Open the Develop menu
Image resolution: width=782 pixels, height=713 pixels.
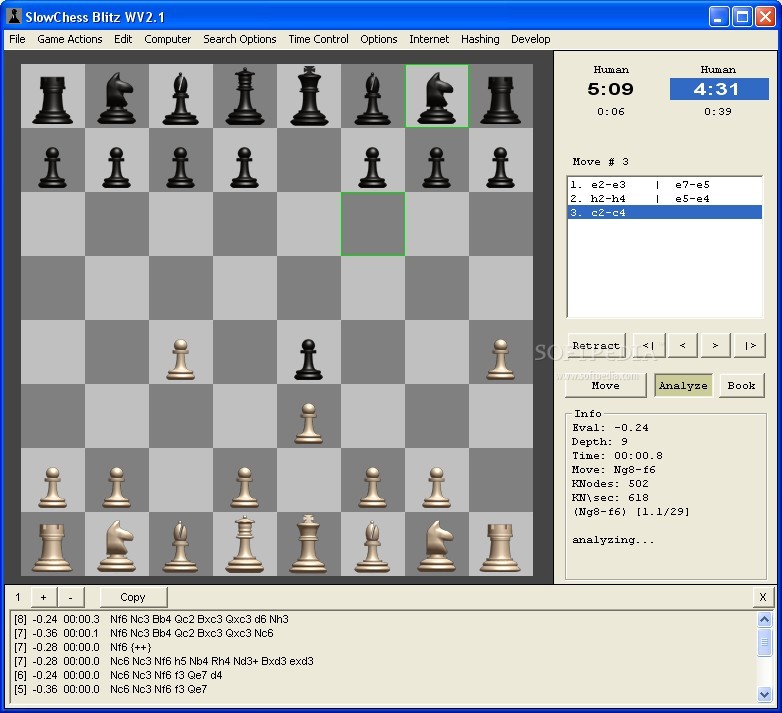coord(531,39)
